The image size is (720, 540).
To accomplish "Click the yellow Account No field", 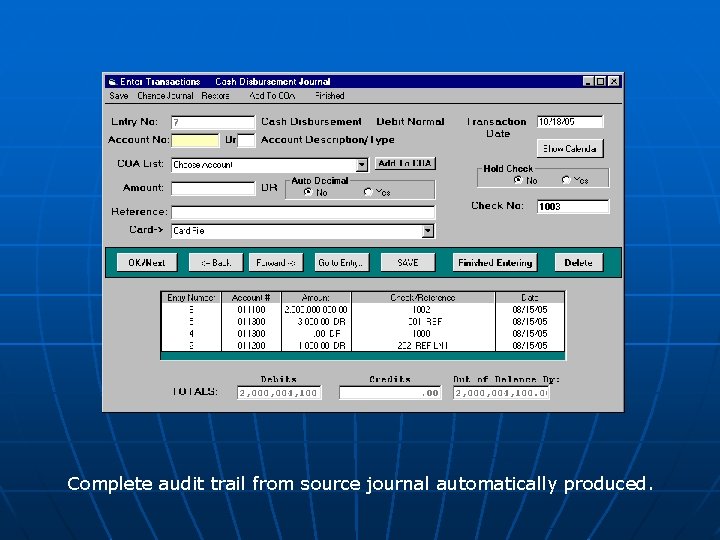I will click(x=195, y=141).
